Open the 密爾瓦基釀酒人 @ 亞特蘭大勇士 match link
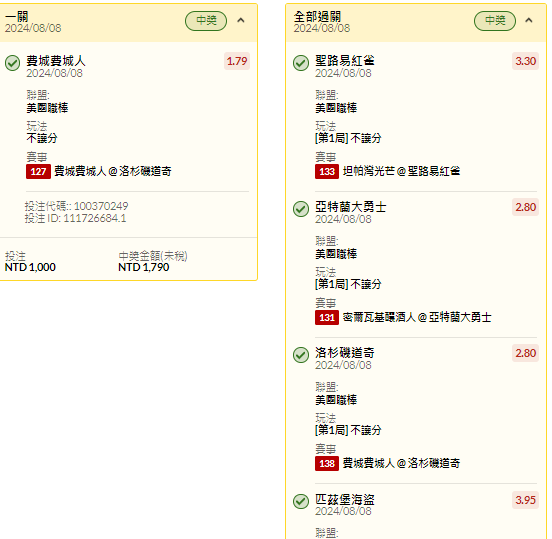This screenshot has height=539, width=552. point(417,318)
